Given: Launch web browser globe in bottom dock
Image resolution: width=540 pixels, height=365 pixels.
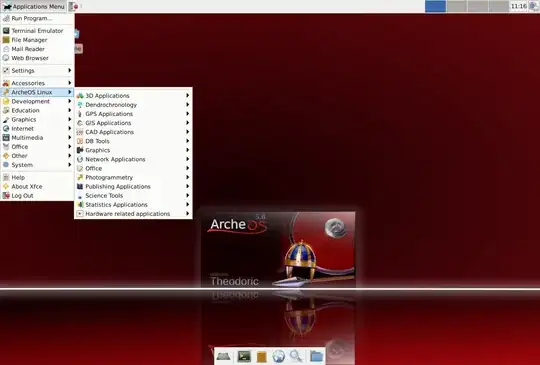Looking at the screenshot, I should [278, 356].
